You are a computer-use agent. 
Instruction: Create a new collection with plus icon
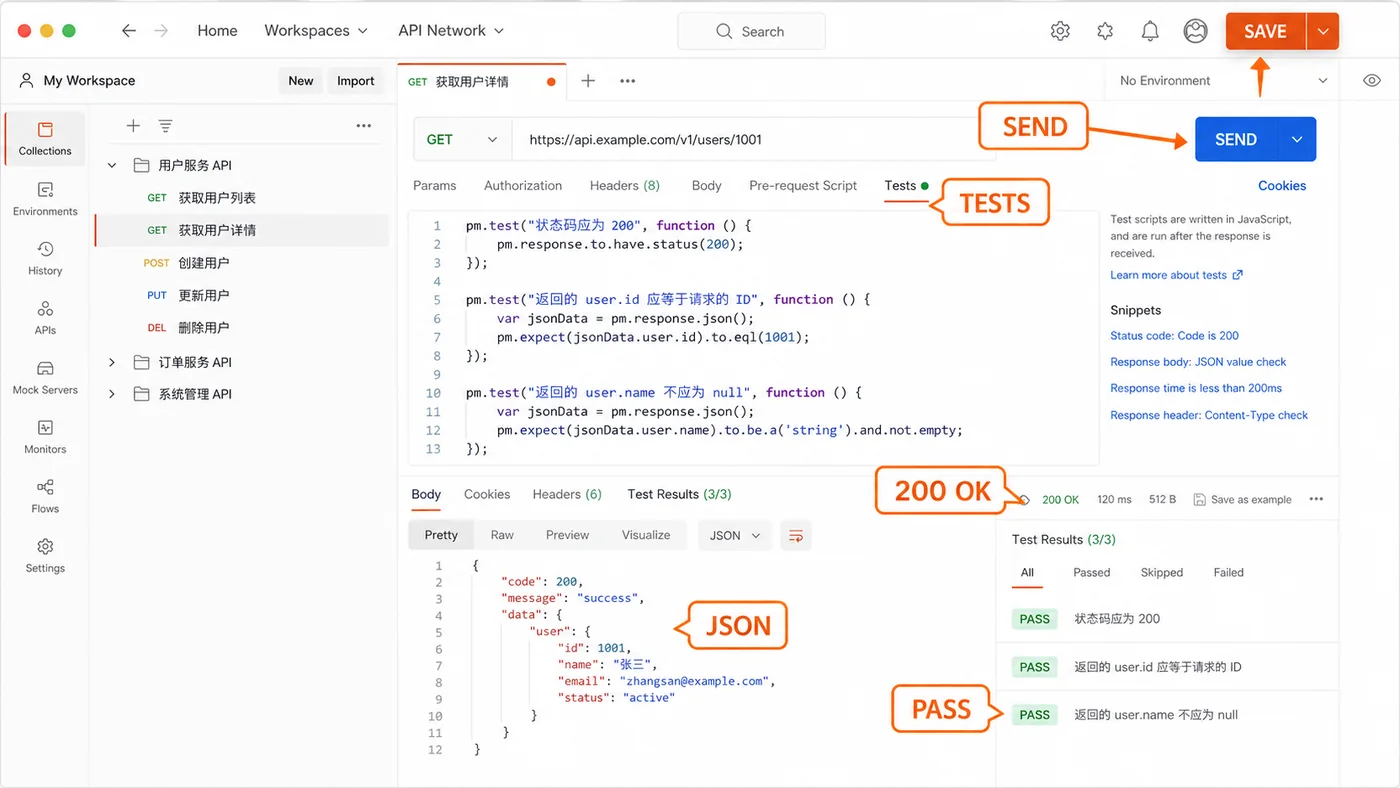click(133, 126)
